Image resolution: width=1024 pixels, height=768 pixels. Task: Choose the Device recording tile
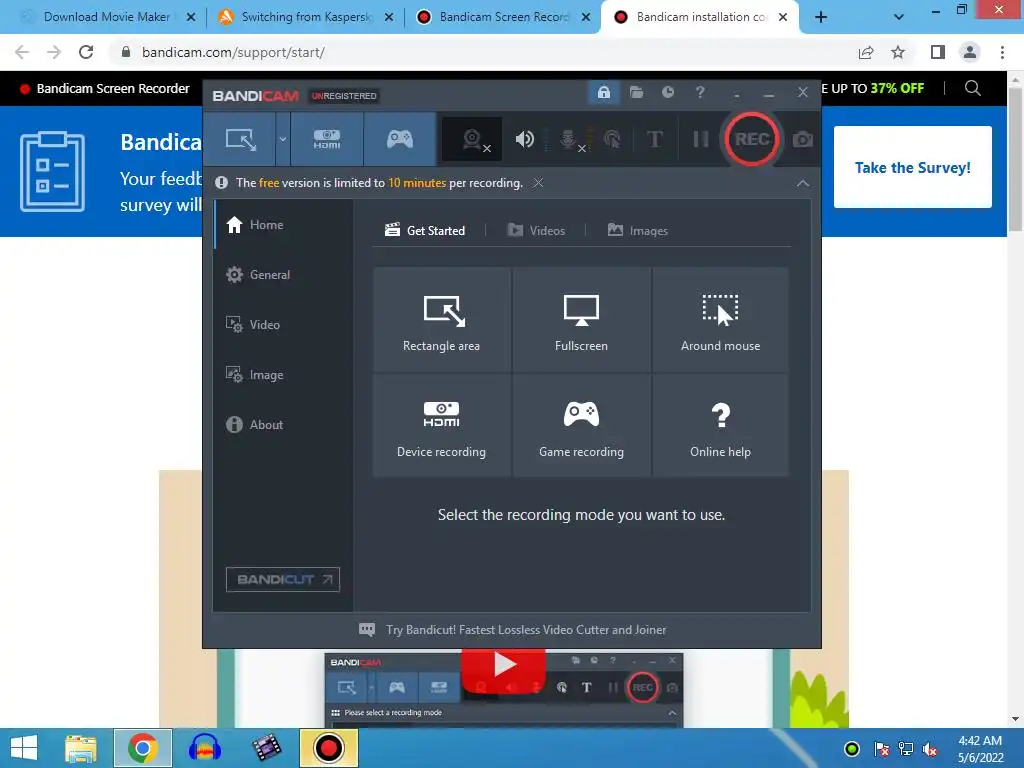[441, 425]
